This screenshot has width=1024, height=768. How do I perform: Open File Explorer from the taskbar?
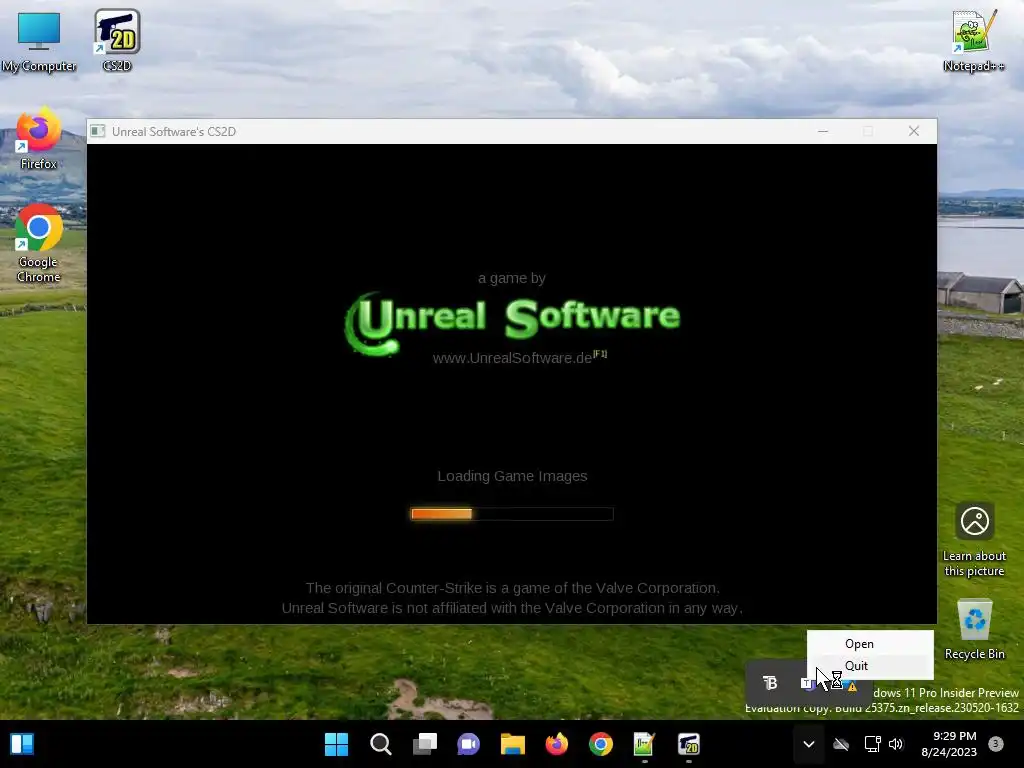(513, 744)
